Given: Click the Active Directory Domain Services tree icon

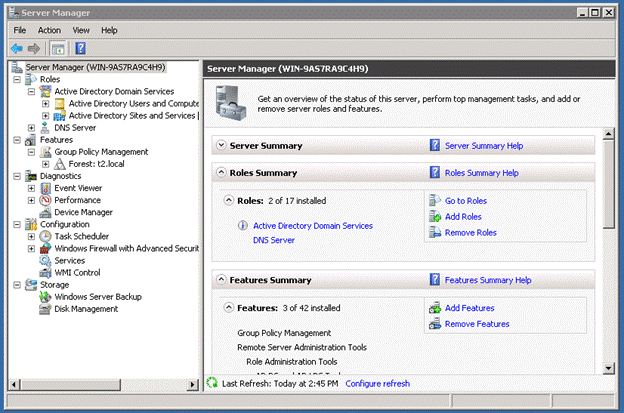Looking at the screenshot, I should (45, 92).
